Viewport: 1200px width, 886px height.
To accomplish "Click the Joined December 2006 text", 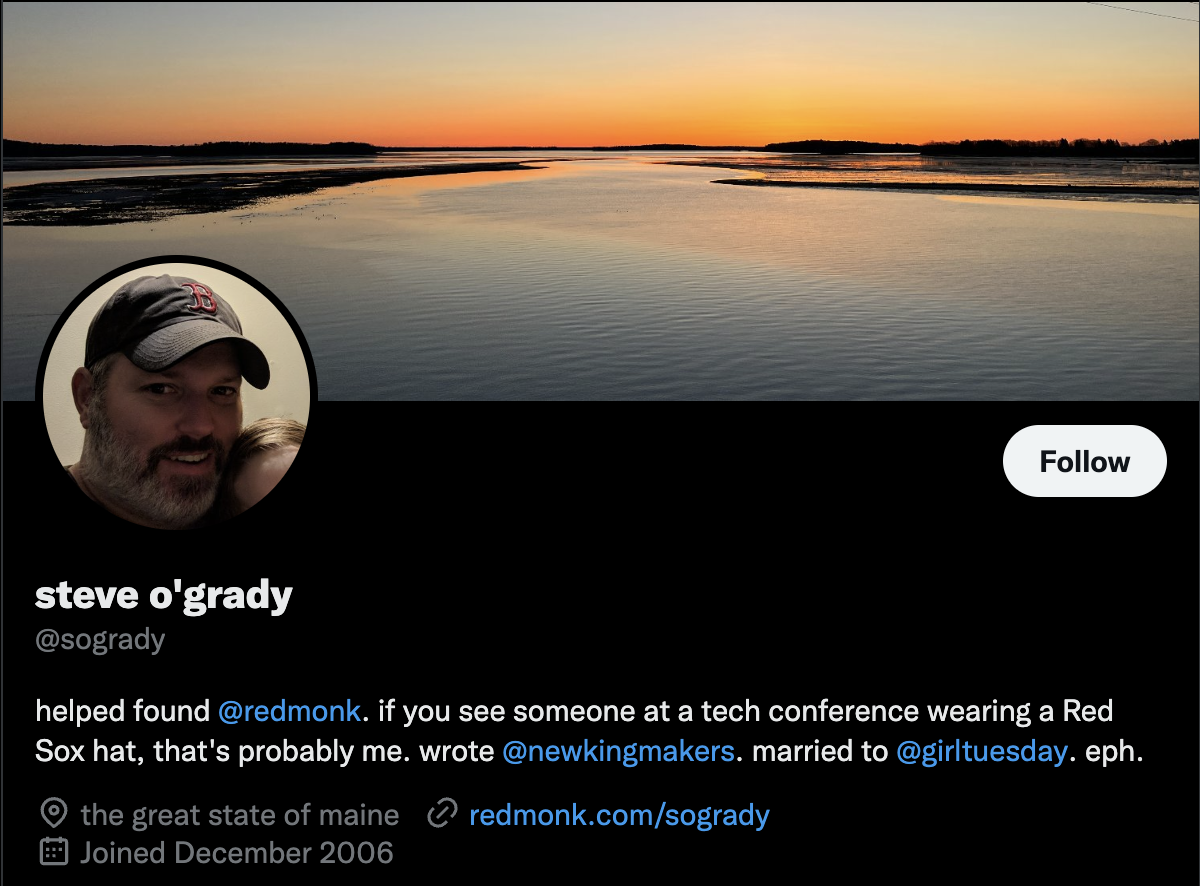I will click(x=237, y=853).
